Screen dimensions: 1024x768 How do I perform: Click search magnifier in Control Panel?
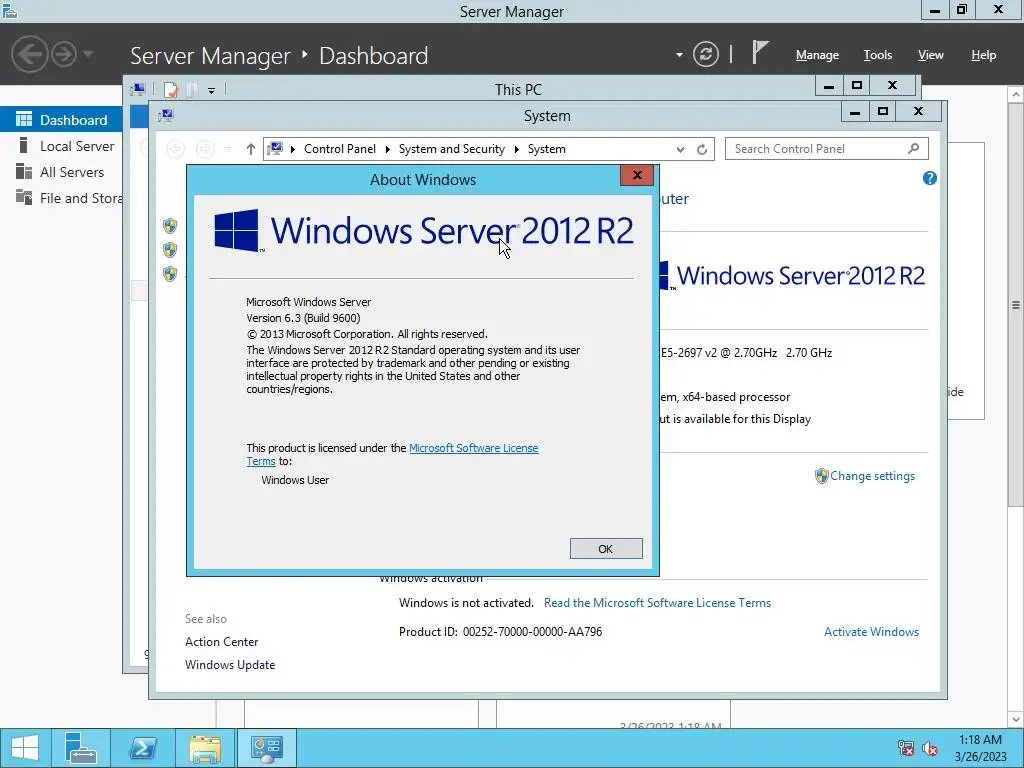pyautogui.click(x=914, y=149)
